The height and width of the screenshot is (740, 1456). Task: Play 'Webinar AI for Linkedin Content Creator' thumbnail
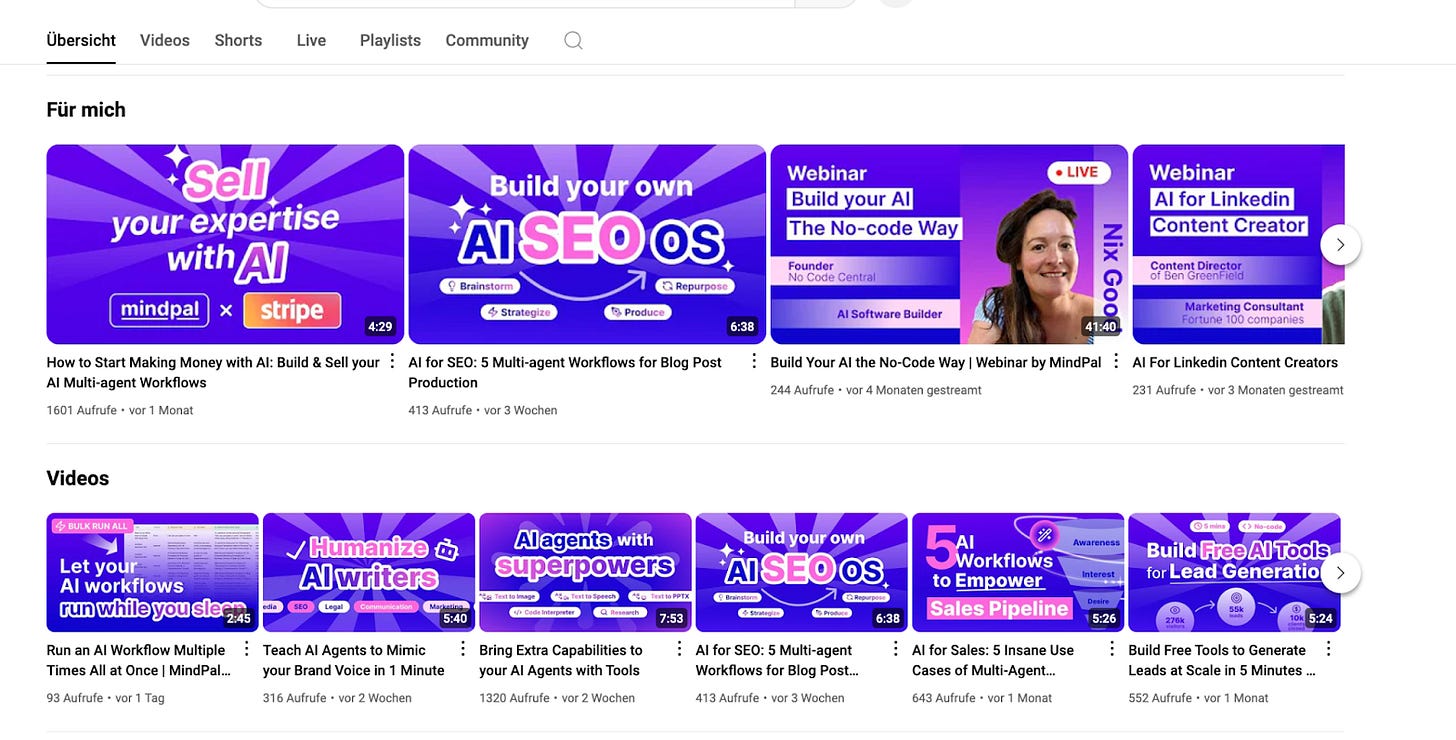1238,244
